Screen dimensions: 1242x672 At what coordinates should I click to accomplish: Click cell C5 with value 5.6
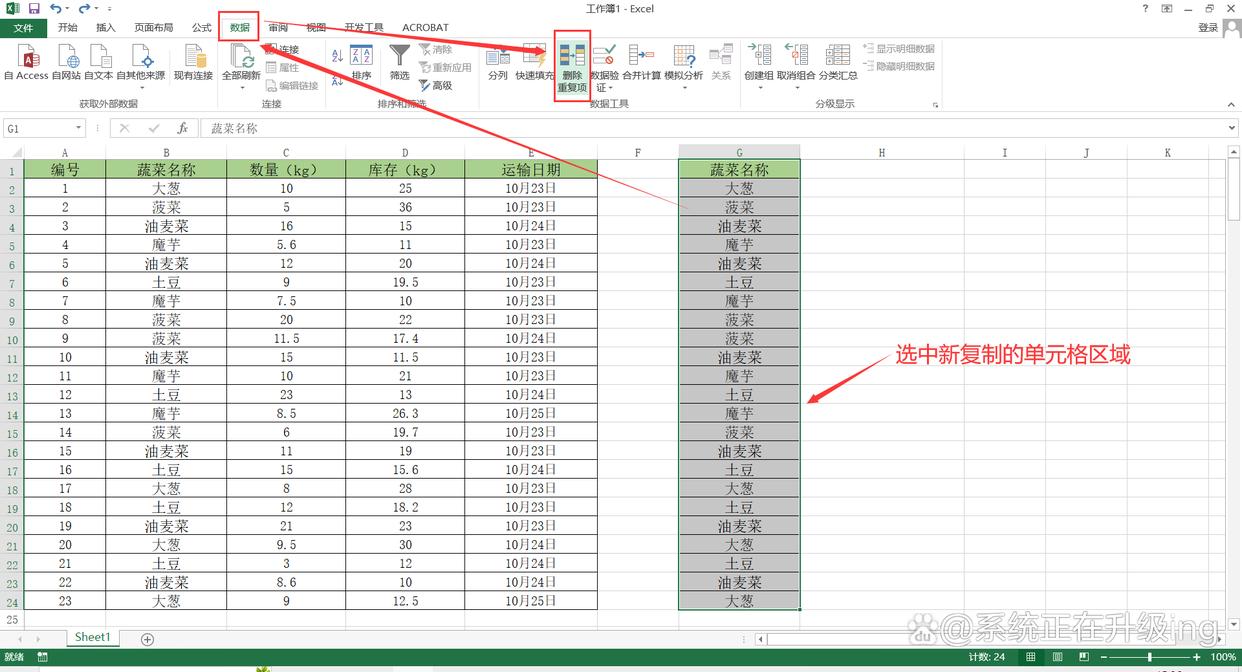point(286,245)
